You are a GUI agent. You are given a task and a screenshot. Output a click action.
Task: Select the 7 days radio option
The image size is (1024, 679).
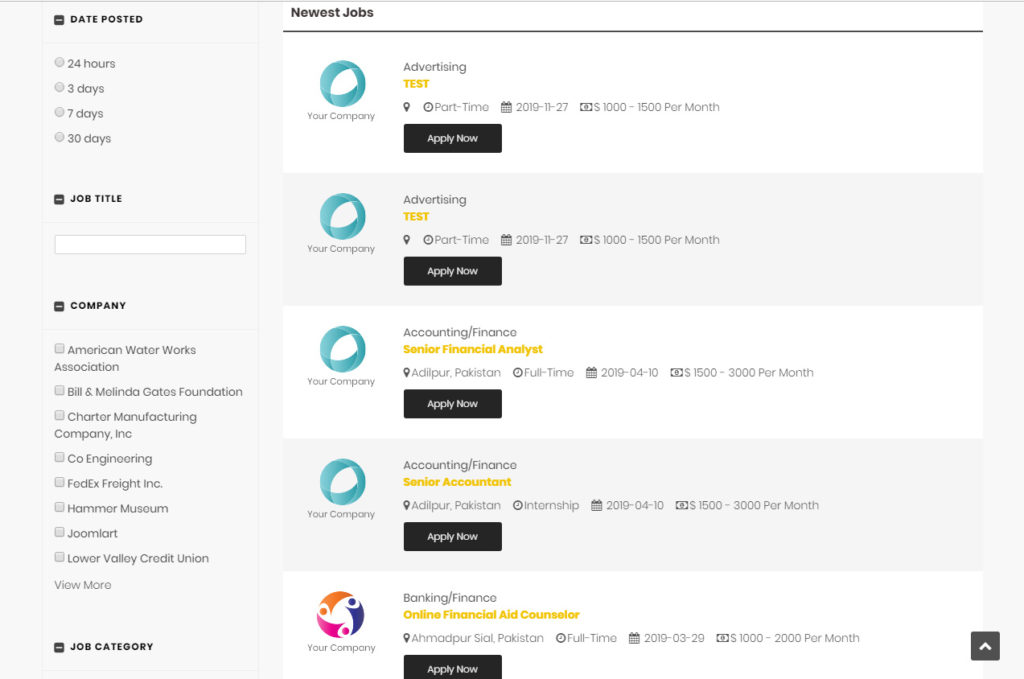pyautogui.click(x=60, y=113)
